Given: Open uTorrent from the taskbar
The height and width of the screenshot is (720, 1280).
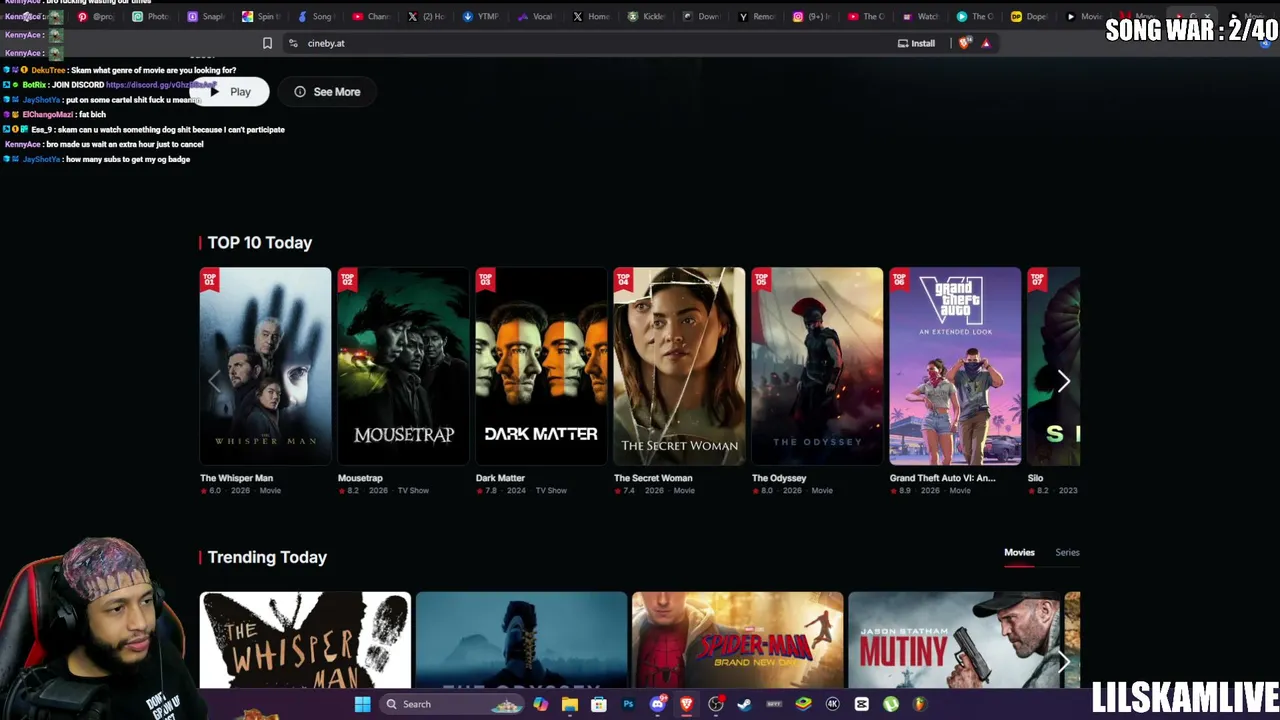Looking at the screenshot, I should pyautogui.click(x=890, y=704).
